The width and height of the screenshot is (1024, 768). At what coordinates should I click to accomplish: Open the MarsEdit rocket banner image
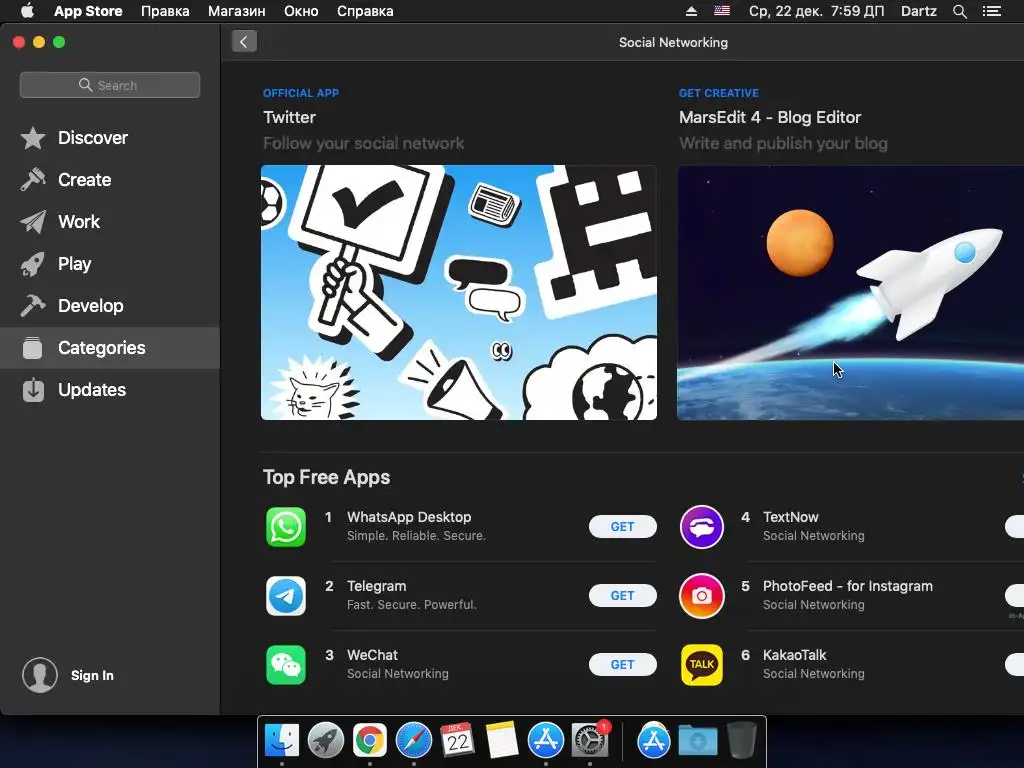[850, 293]
